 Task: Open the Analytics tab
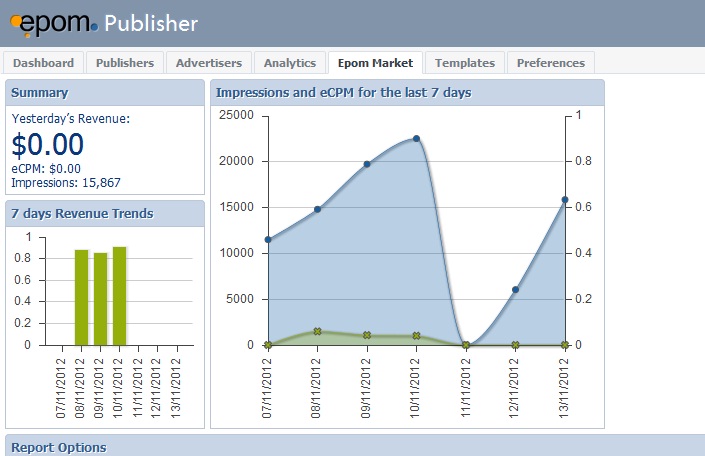[x=290, y=63]
